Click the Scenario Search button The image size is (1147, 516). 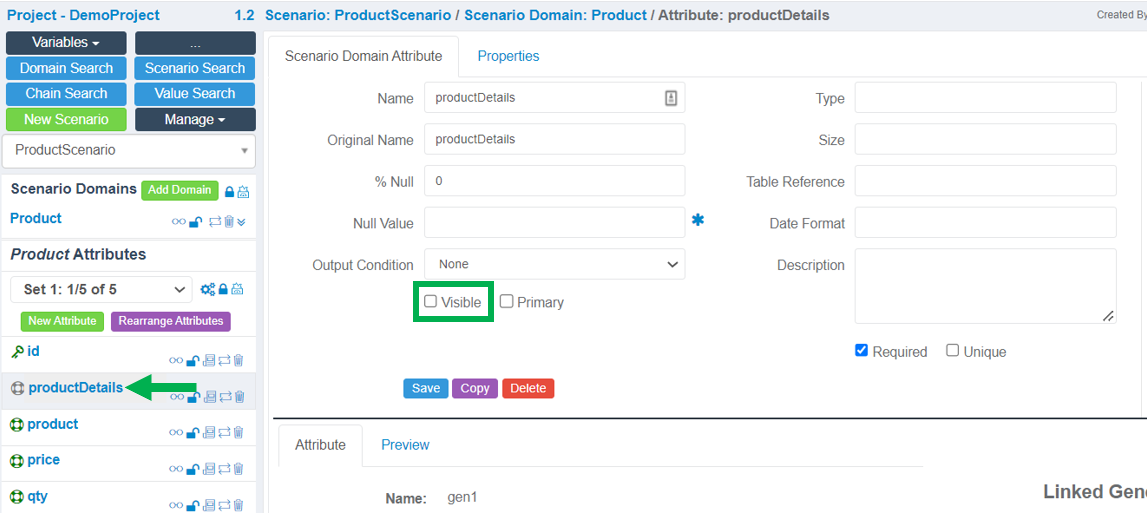tap(195, 68)
